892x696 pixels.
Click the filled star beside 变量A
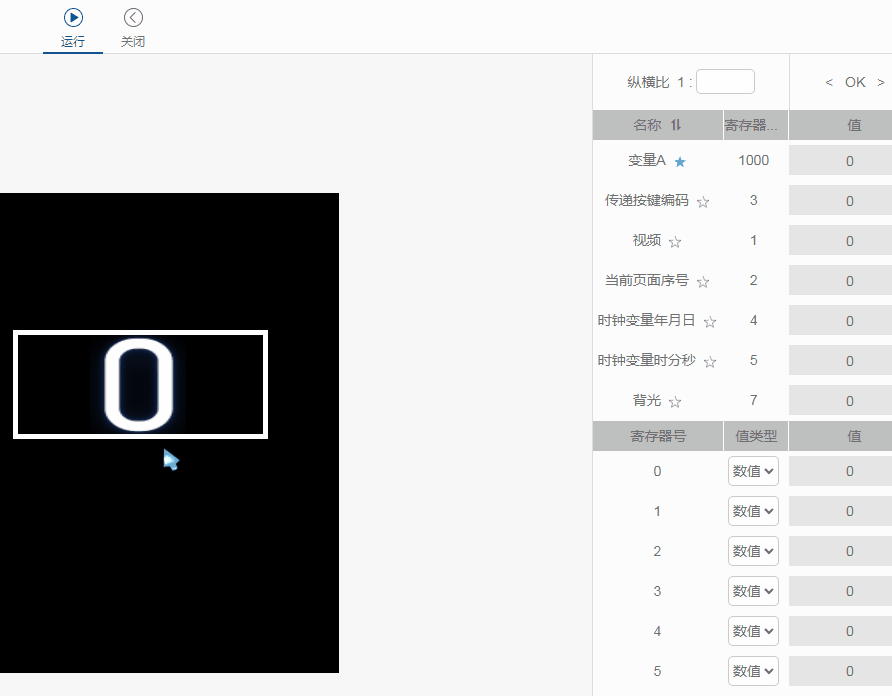point(679,160)
